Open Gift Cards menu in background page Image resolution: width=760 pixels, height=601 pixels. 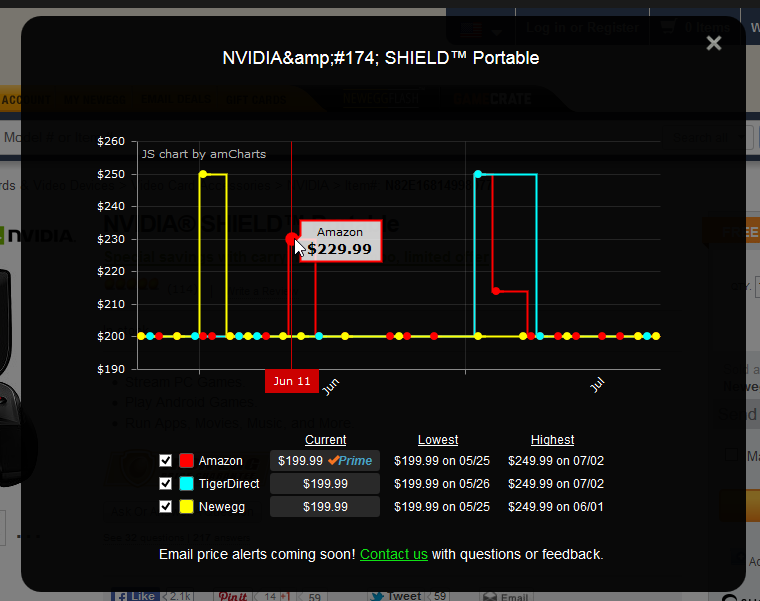(x=256, y=100)
